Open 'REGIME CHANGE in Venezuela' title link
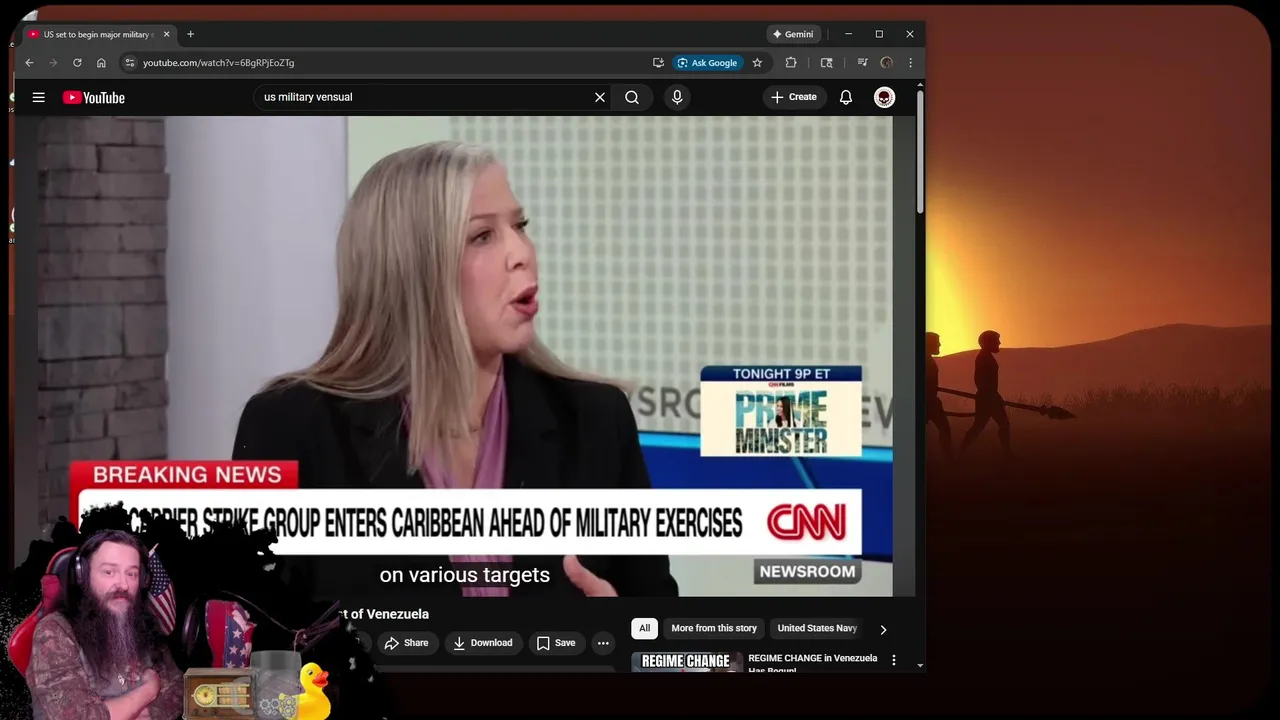This screenshot has height=720, width=1280. [812, 663]
